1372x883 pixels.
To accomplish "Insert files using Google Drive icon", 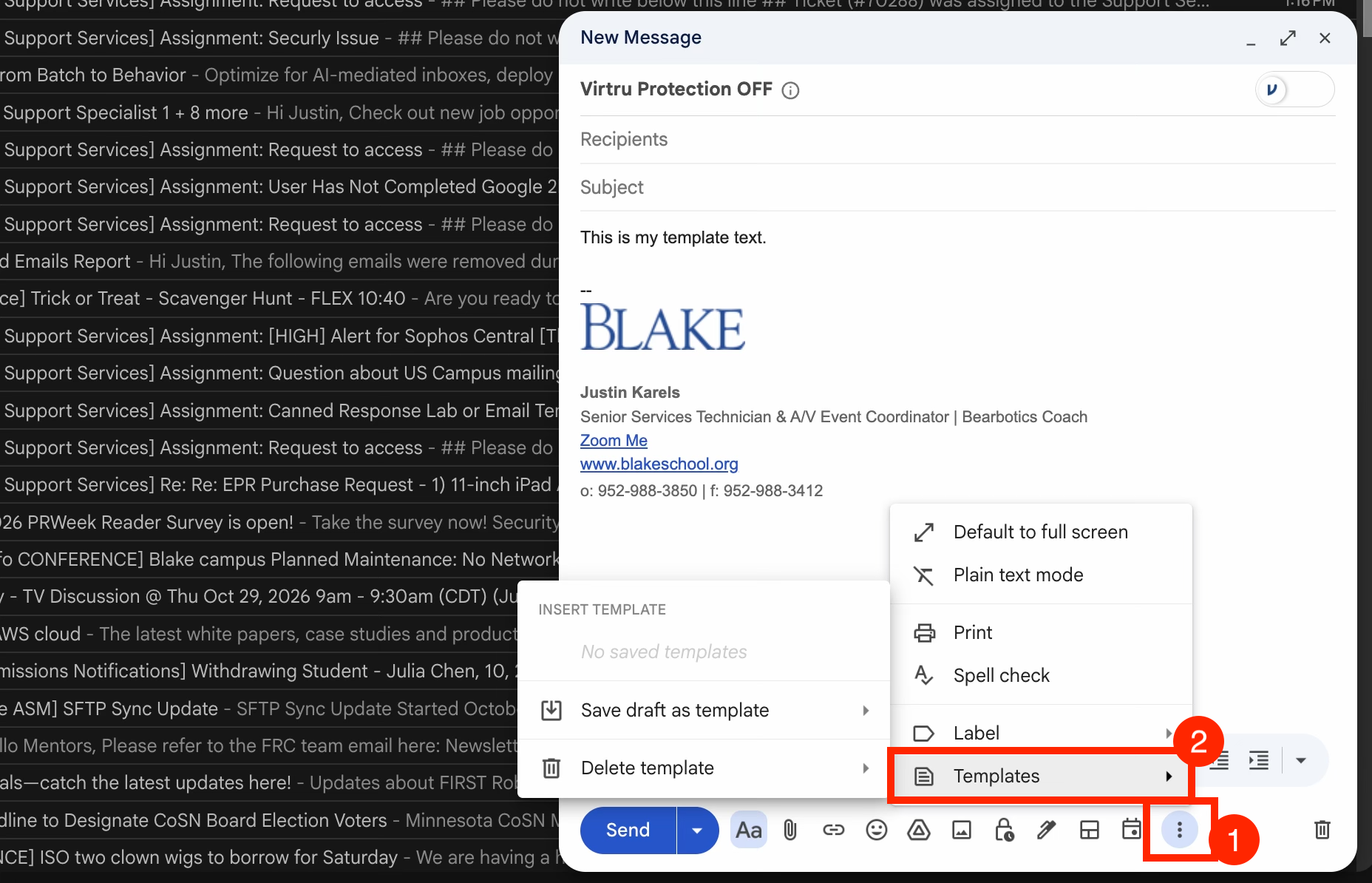I will [919, 830].
